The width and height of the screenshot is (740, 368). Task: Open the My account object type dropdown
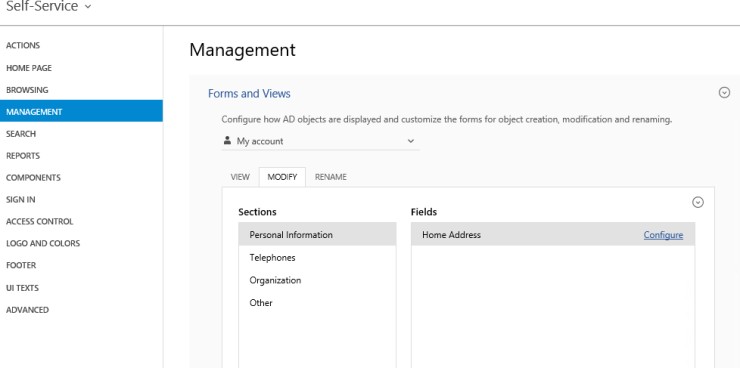(320, 141)
